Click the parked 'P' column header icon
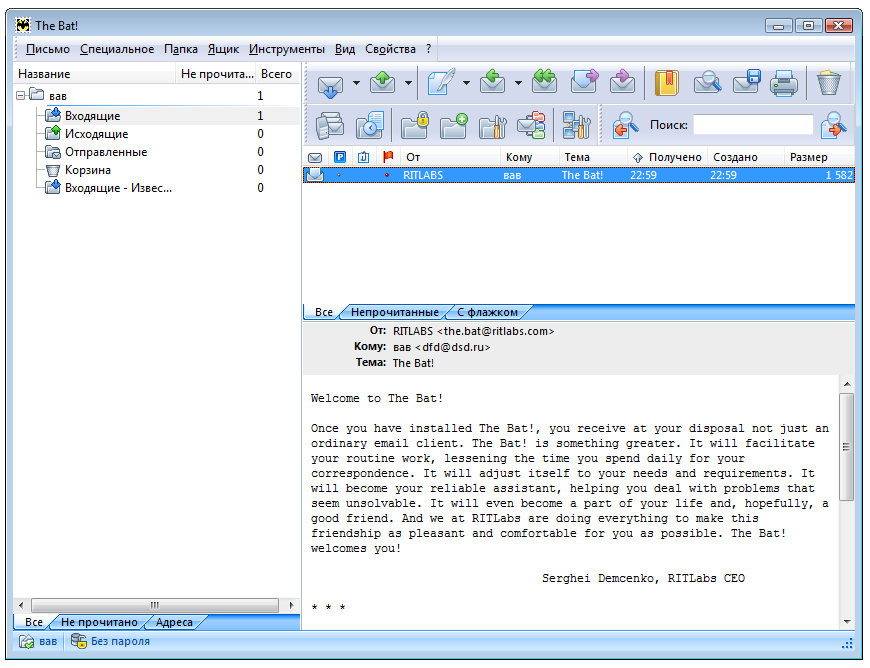Screen dimensions: 870x668 (340, 158)
